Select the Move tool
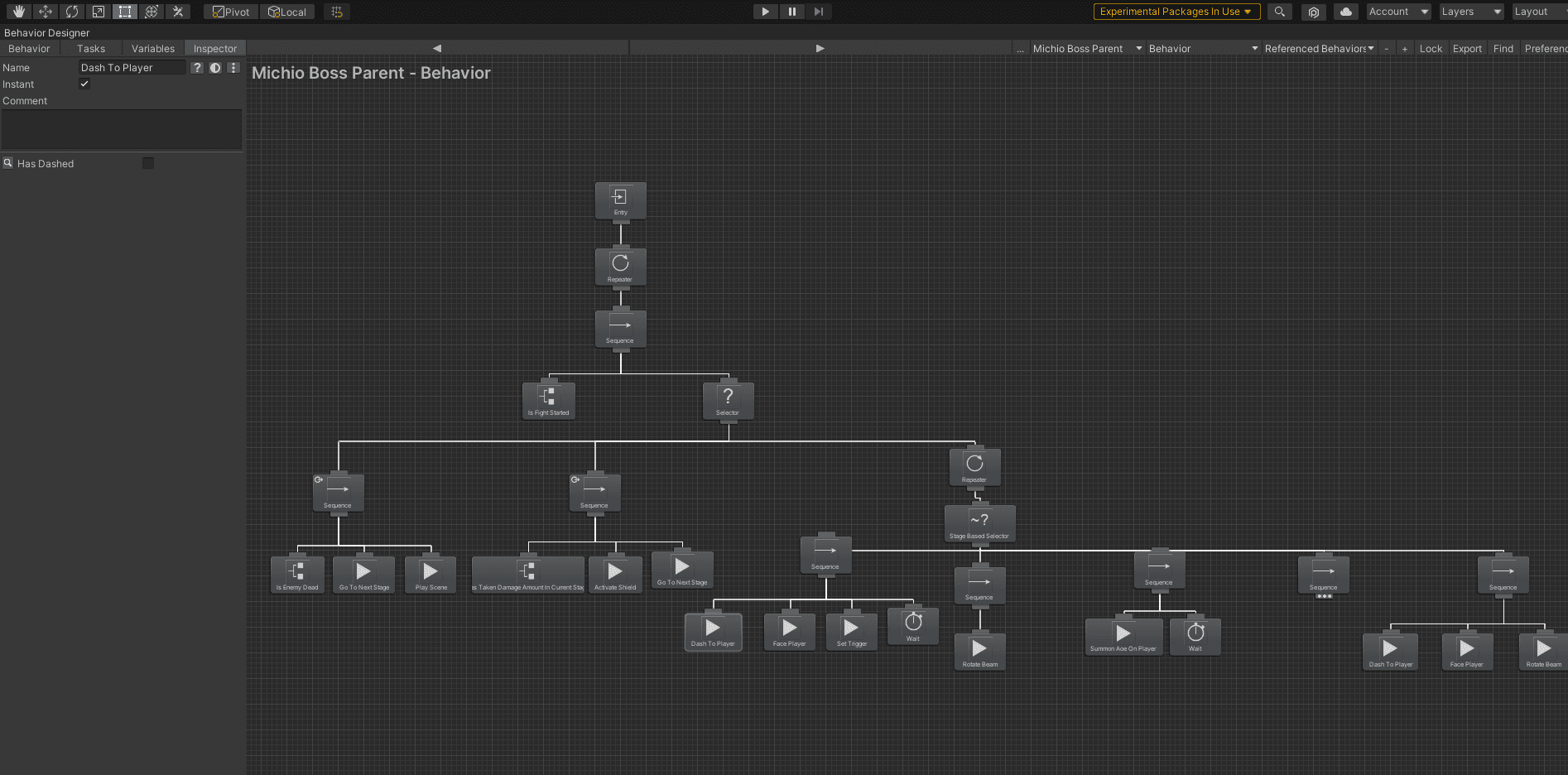Image resolution: width=1568 pixels, height=775 pixels. pyautogui.click(x=46, y=12)
